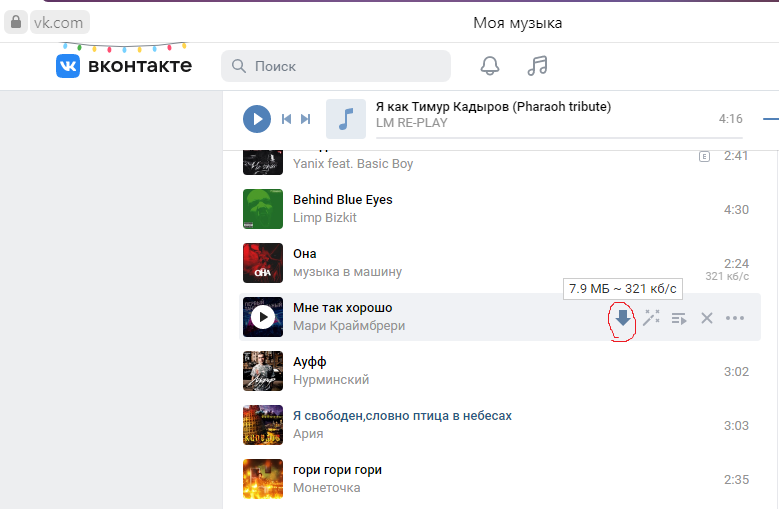Image resolution: width=779 pixels, height=509 pixels.
Task: Open the music note icon in the header
Action: coord(537,66)
